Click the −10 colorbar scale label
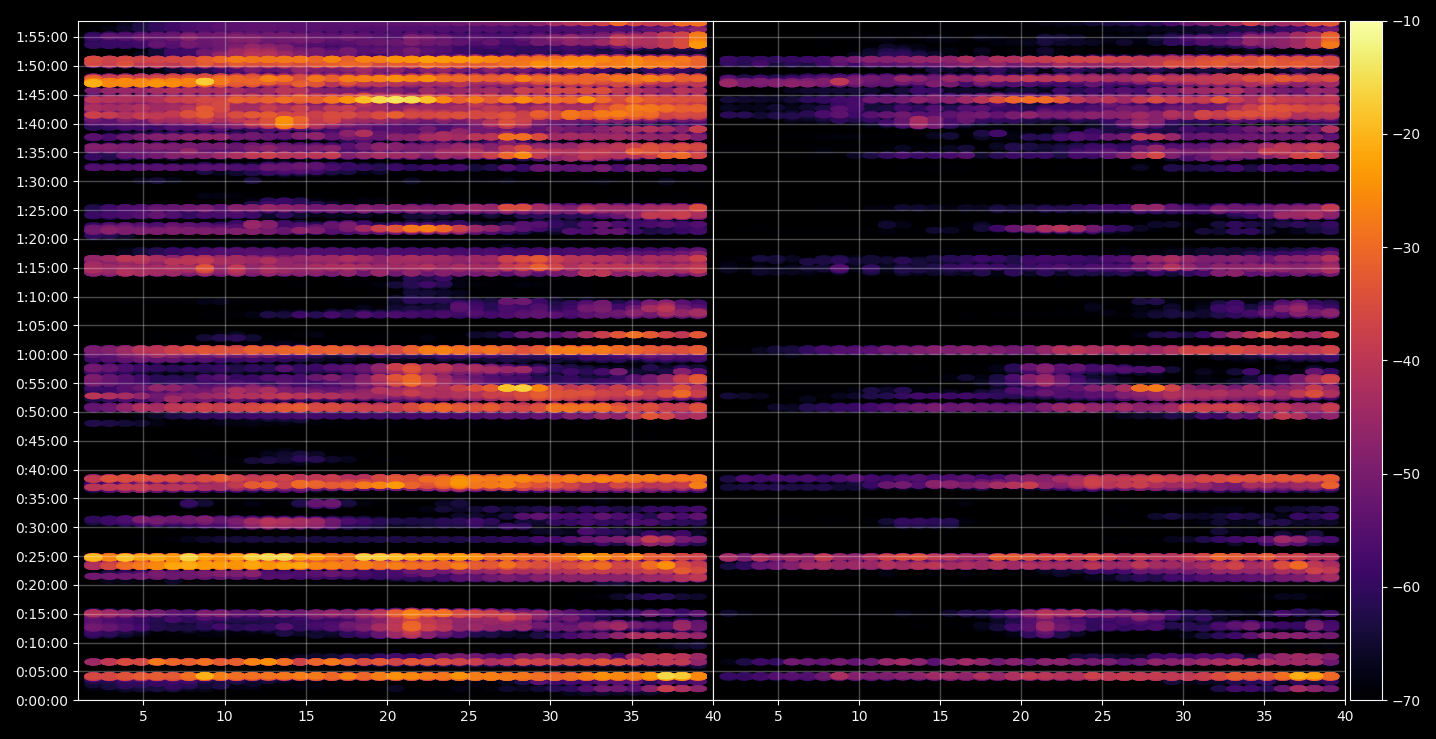The image size is (1436, 739). click(1405, 21)
